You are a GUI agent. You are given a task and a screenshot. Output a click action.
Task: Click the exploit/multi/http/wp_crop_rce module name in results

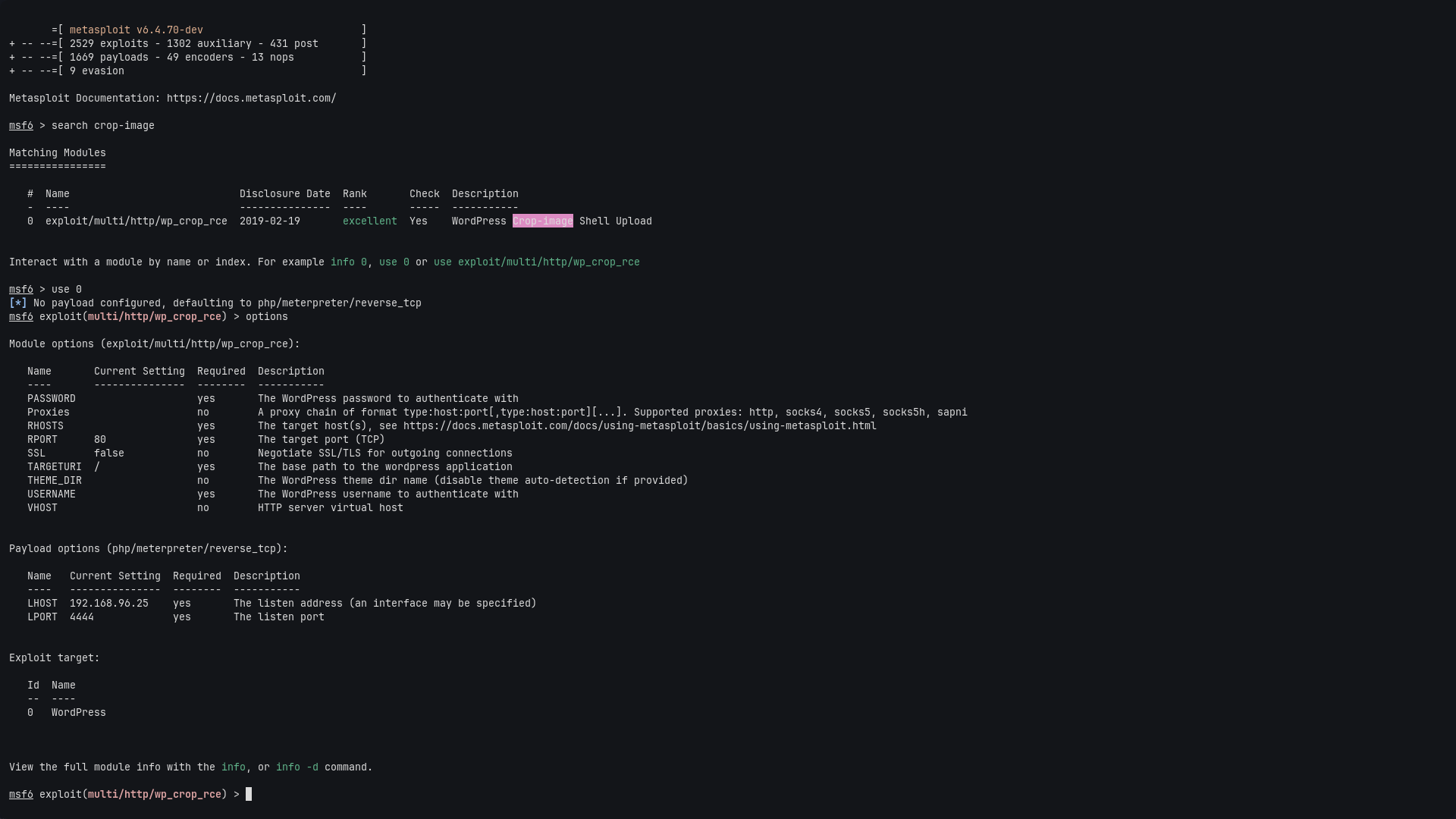pyautogui.click(x=136, y=221)
